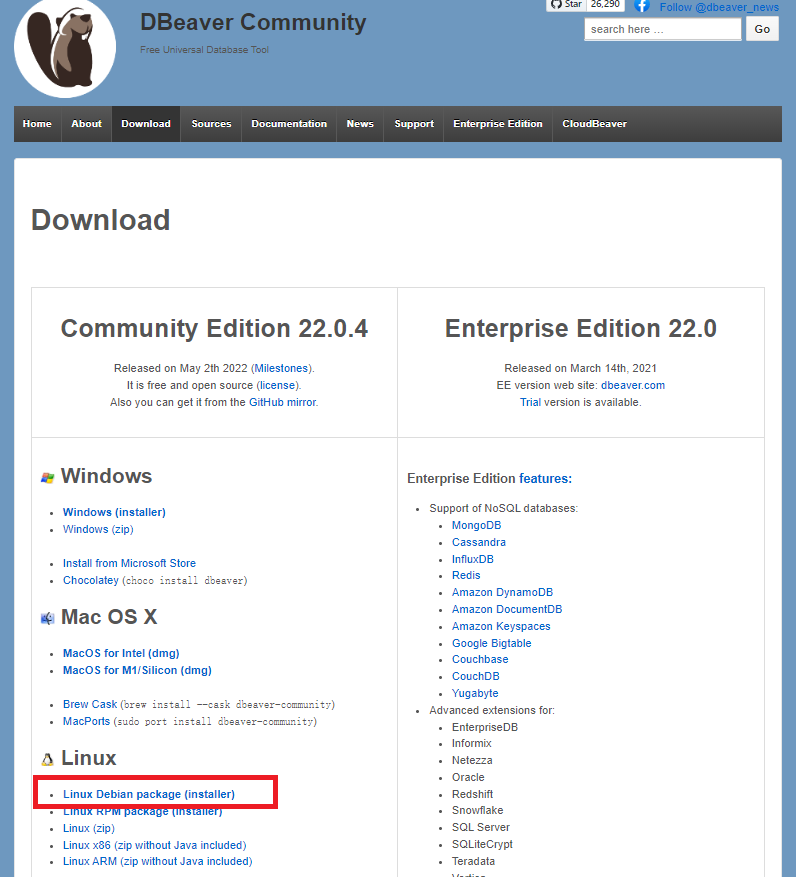This screenshot has width=796, height=877.
Task: Open the Amazon Keyspaces link
Action: click(x=501, y=626)
